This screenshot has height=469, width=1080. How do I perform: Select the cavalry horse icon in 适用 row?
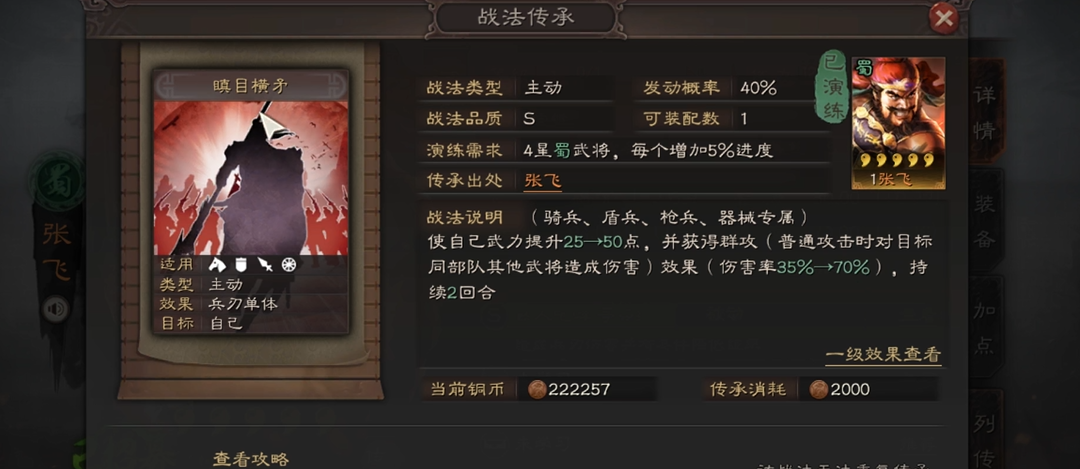tap(217, 264)
